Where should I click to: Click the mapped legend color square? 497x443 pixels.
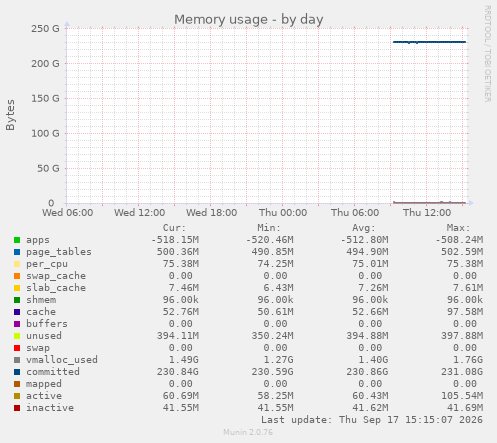[17, 384]
